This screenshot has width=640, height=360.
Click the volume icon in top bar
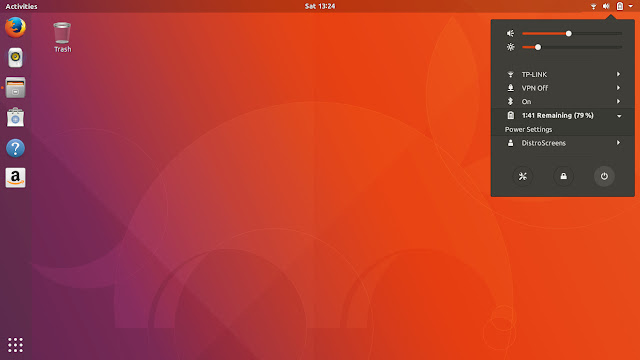(606, 6)
